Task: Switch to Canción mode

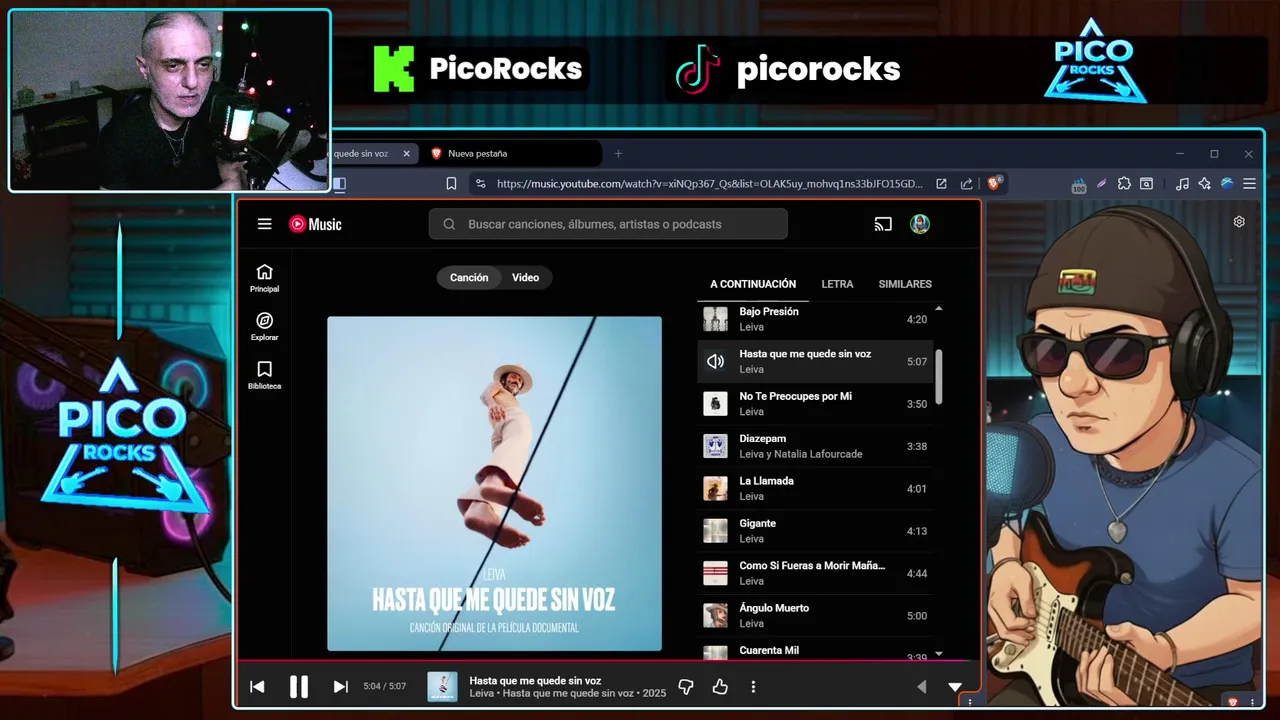Action: 469,277
